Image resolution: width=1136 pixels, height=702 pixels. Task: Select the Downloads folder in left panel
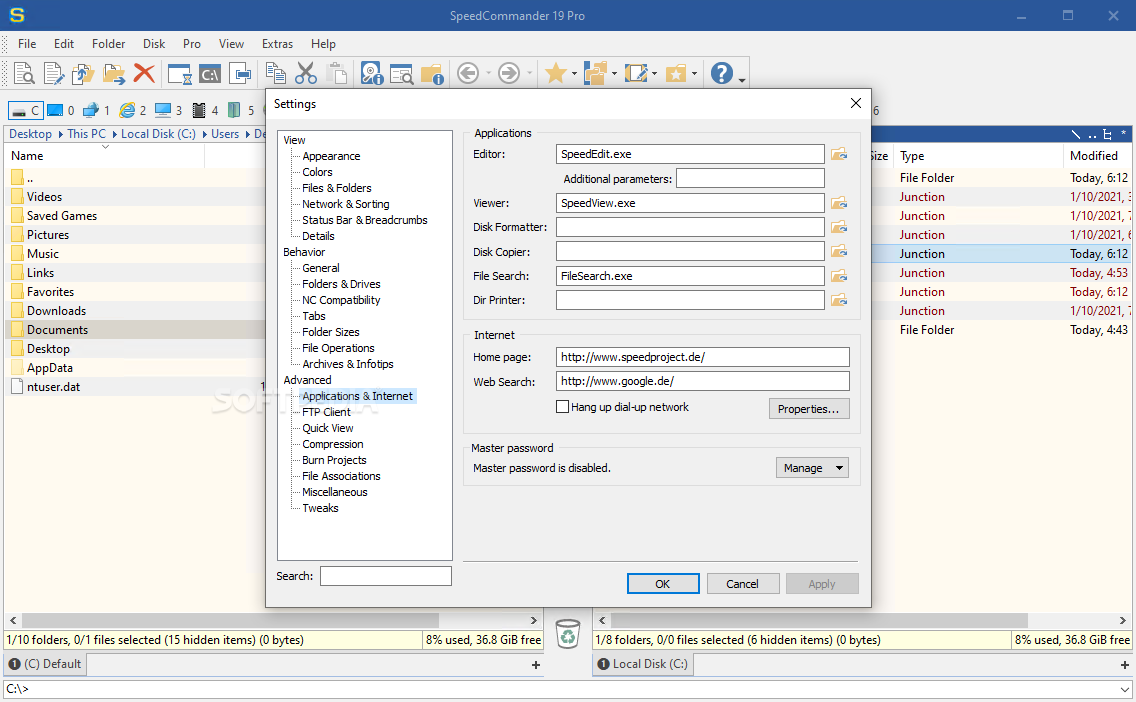[57, 311]
